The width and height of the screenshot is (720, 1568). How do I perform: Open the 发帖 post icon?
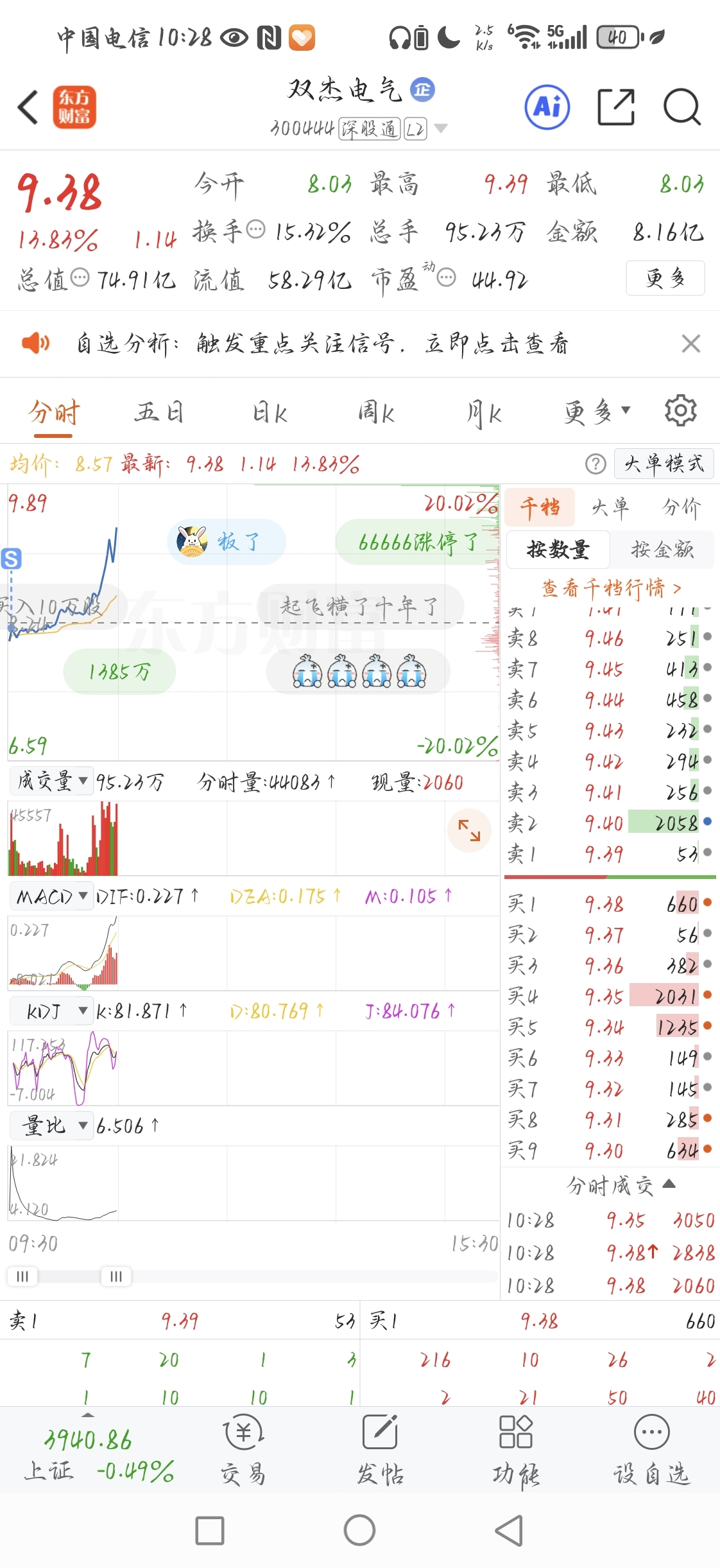(380, 1450)
